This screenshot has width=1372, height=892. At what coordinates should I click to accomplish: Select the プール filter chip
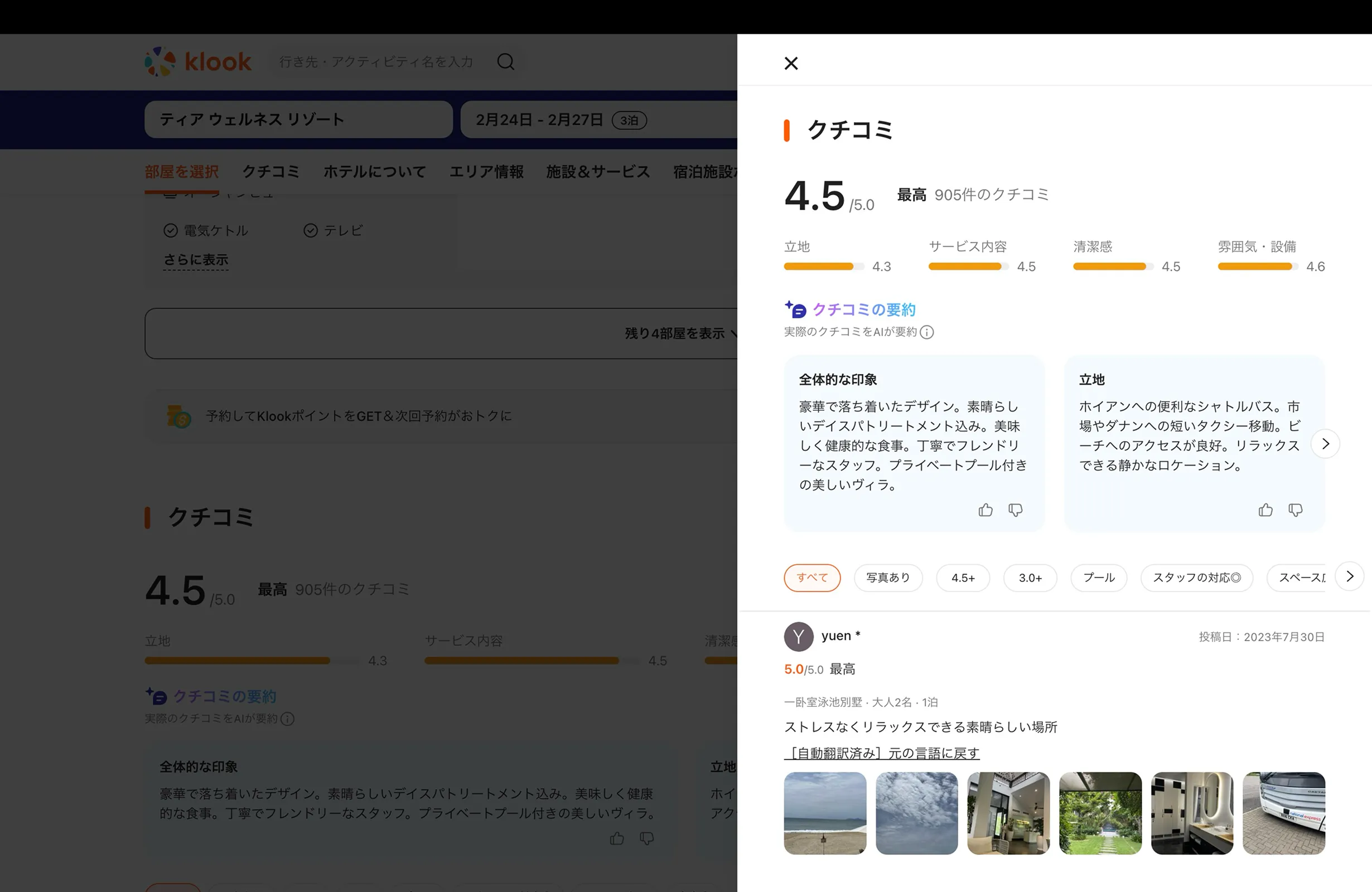pyautogui.click(x=1099, y=578)
